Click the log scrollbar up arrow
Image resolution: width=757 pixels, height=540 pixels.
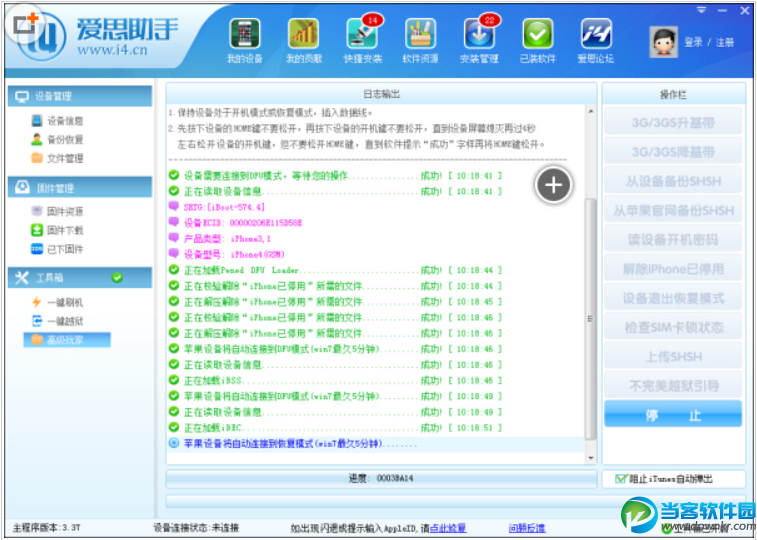(x=591, y=111)
